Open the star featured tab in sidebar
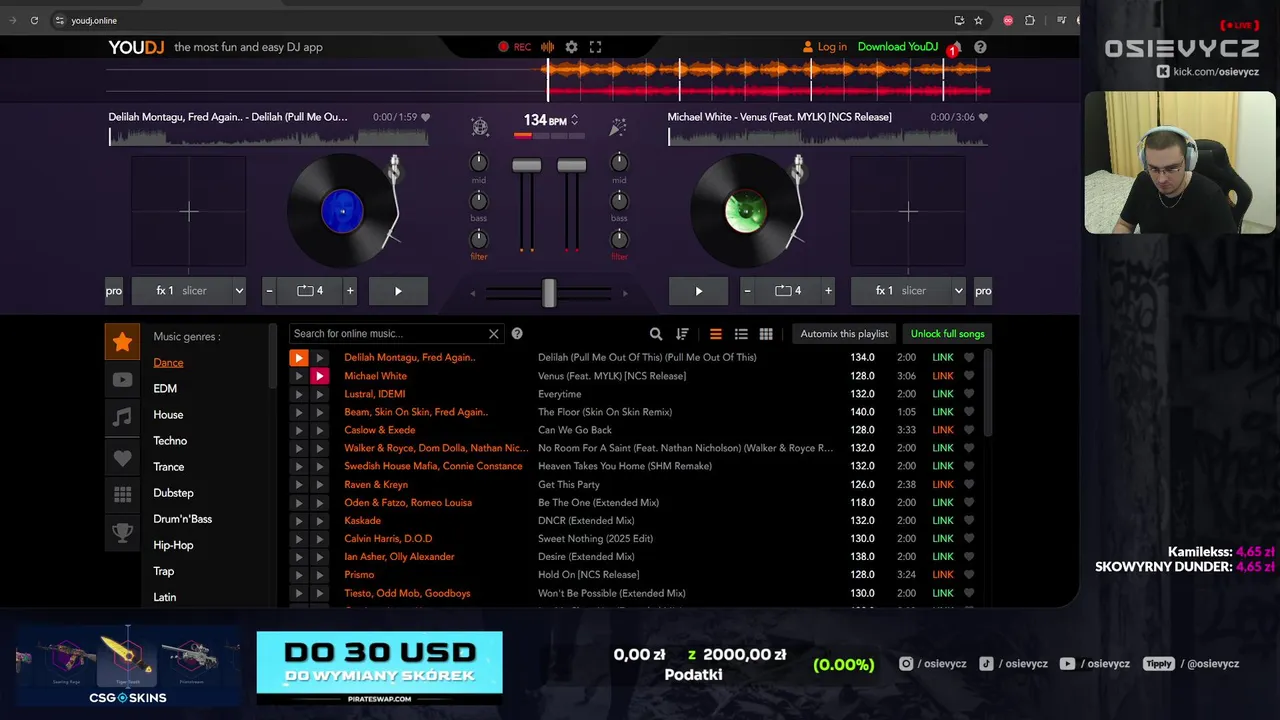Viewport: 1280px width, 720px height. coord(122,342)
